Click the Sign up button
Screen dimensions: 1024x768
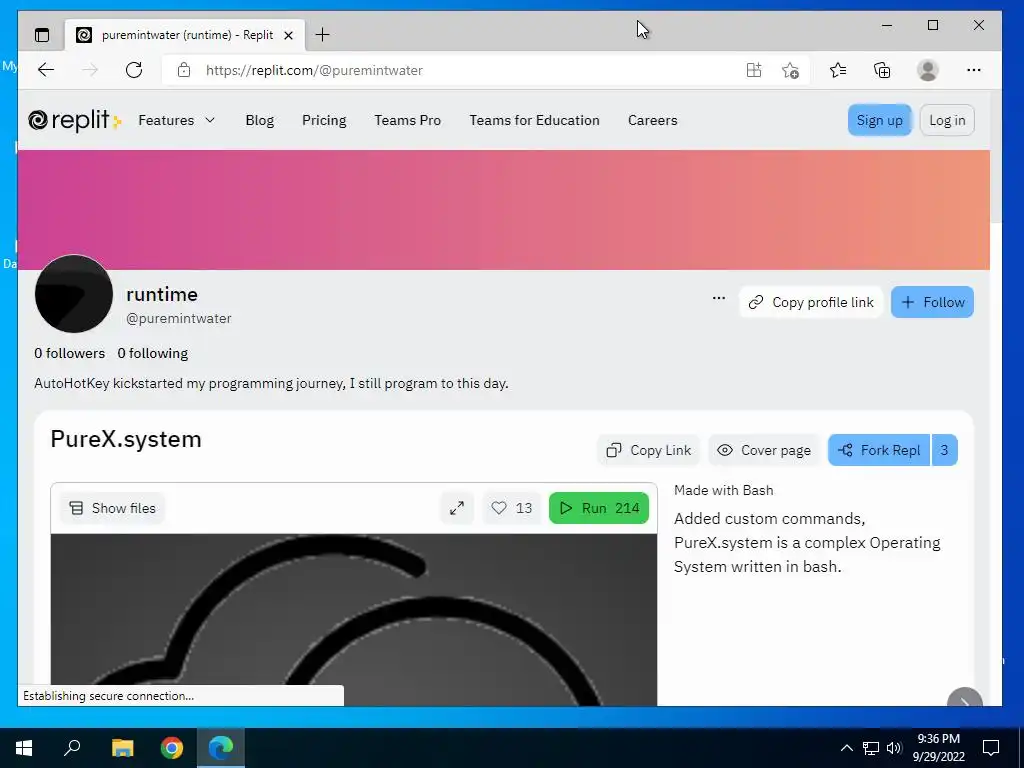pyautogui.click(x=879, y=120)
